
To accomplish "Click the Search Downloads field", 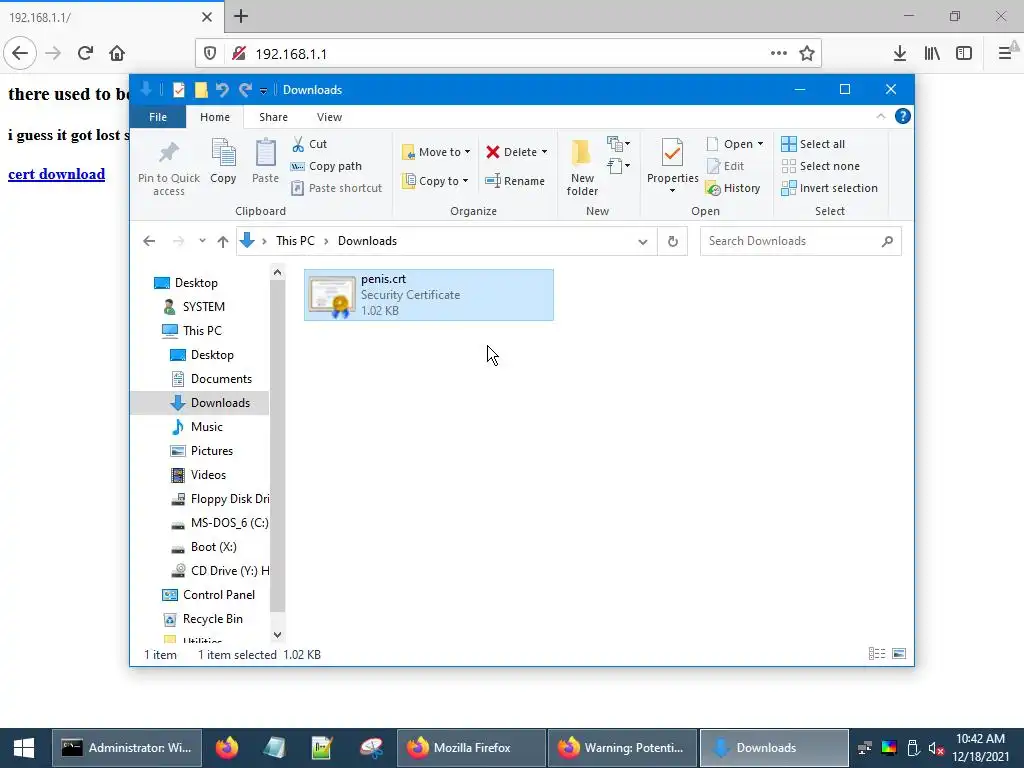I will 801,241.
